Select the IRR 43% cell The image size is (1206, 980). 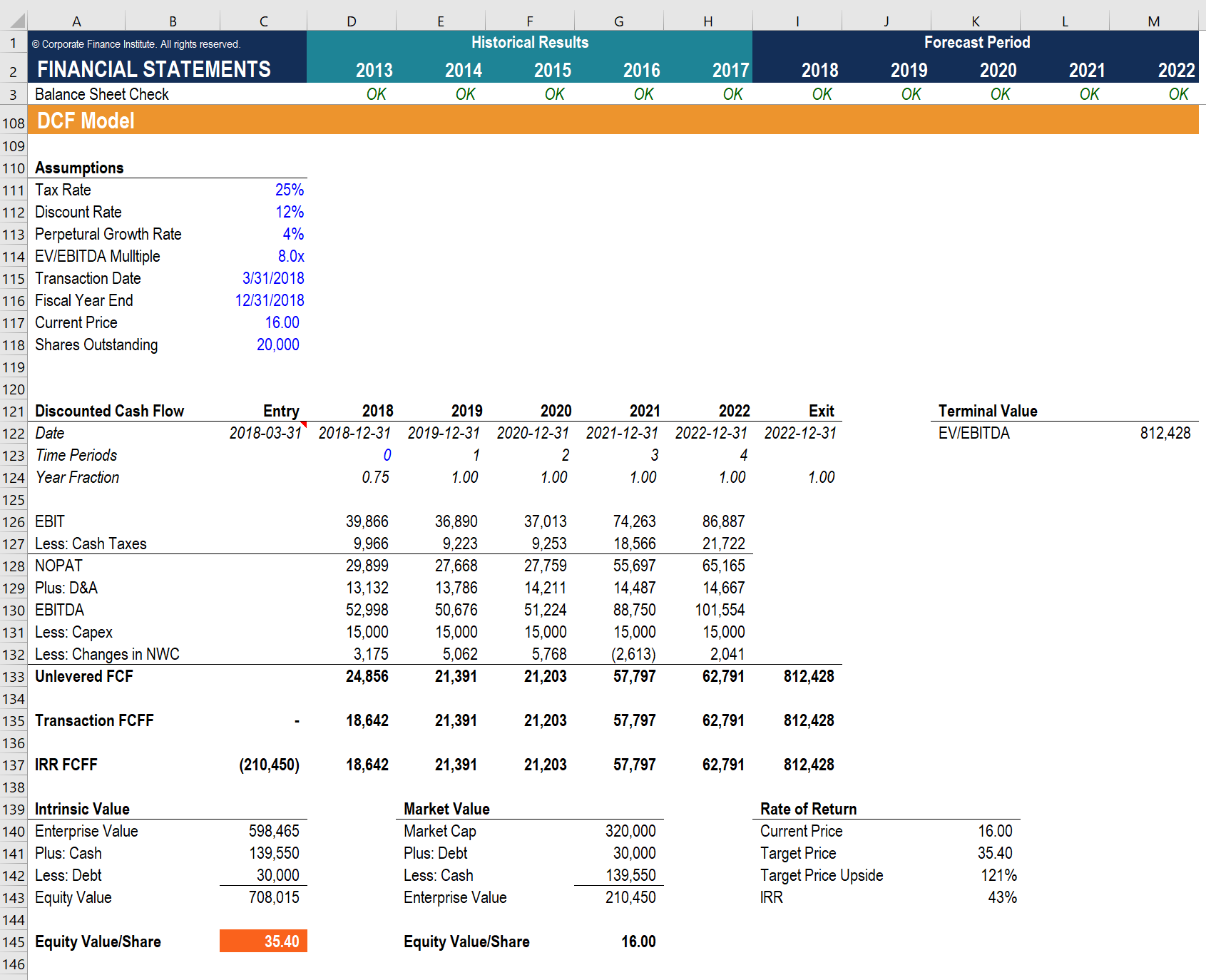[x=976, y=897]
